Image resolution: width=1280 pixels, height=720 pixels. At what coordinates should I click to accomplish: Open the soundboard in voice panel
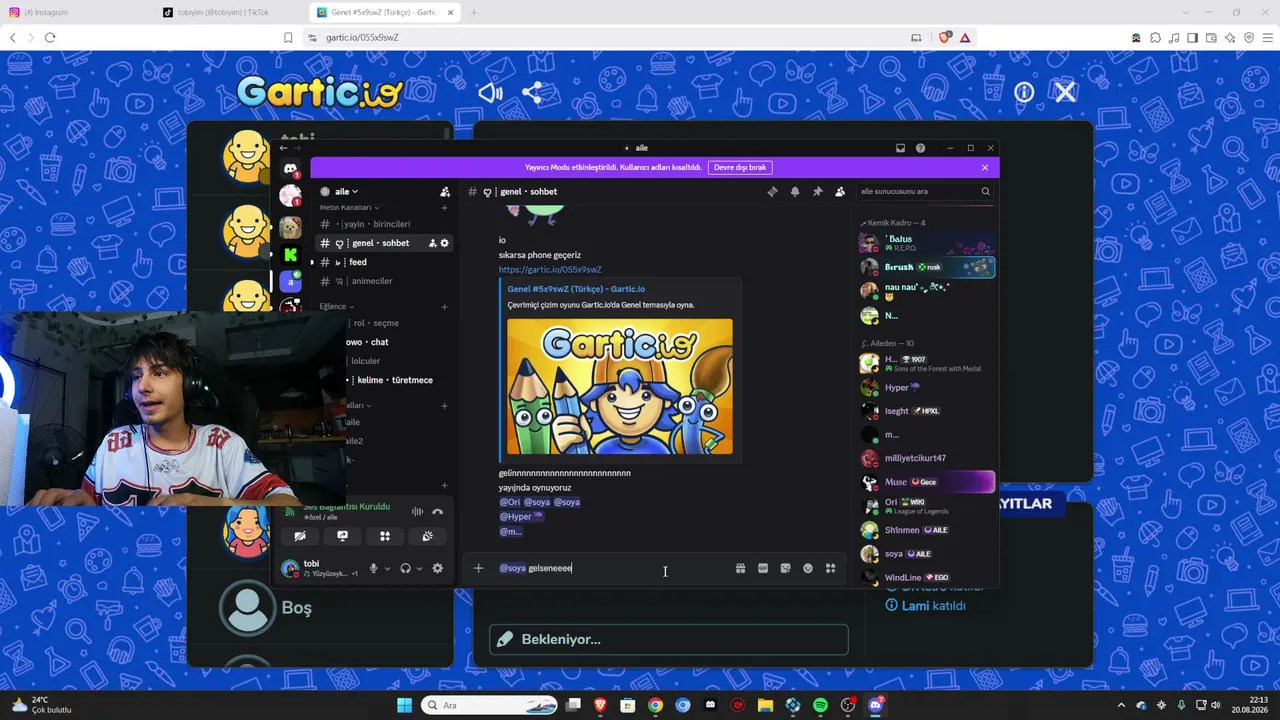pos(427,536)
